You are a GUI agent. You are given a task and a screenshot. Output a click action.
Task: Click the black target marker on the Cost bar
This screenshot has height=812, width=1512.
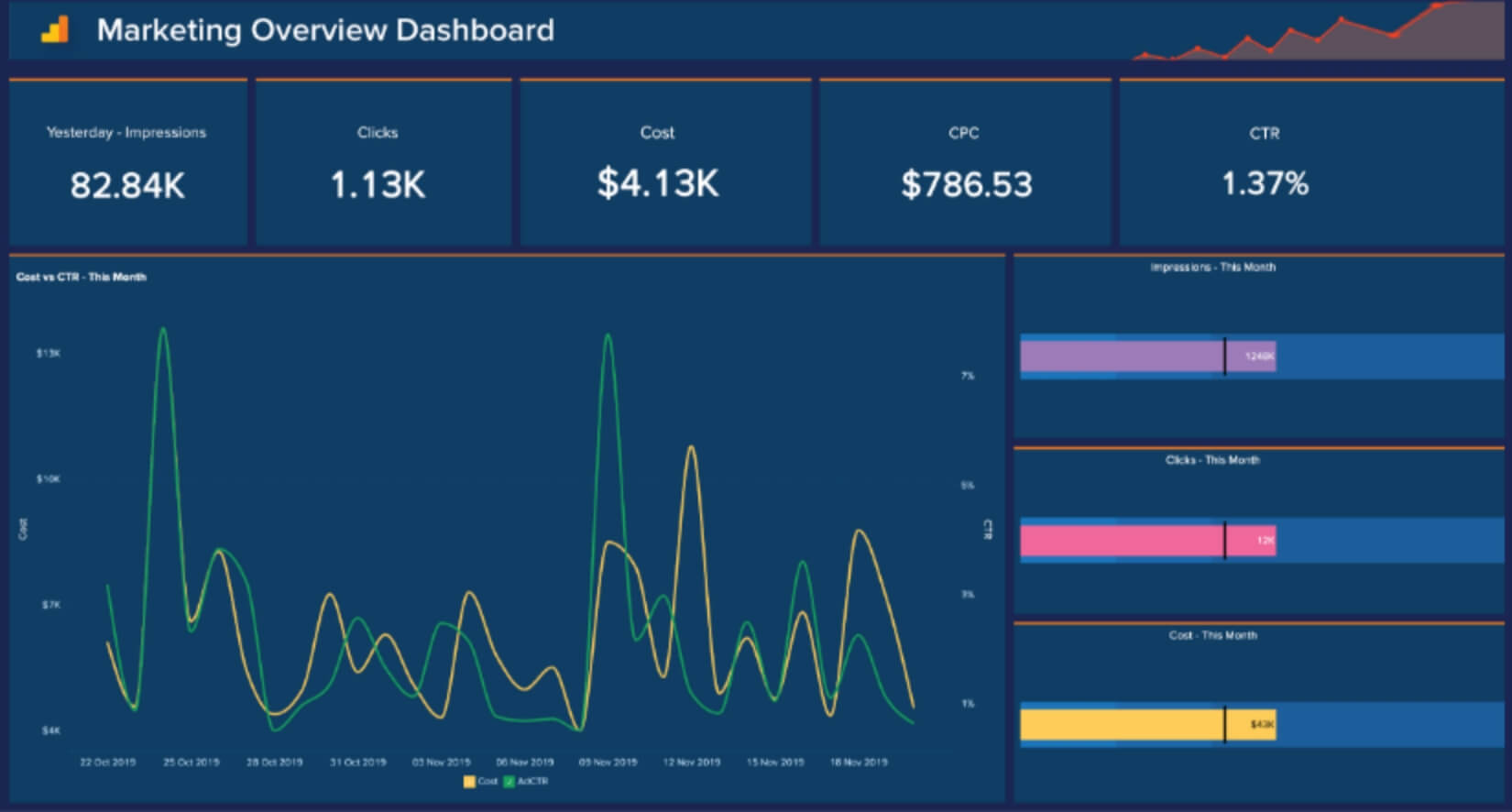pos(1224,724)
